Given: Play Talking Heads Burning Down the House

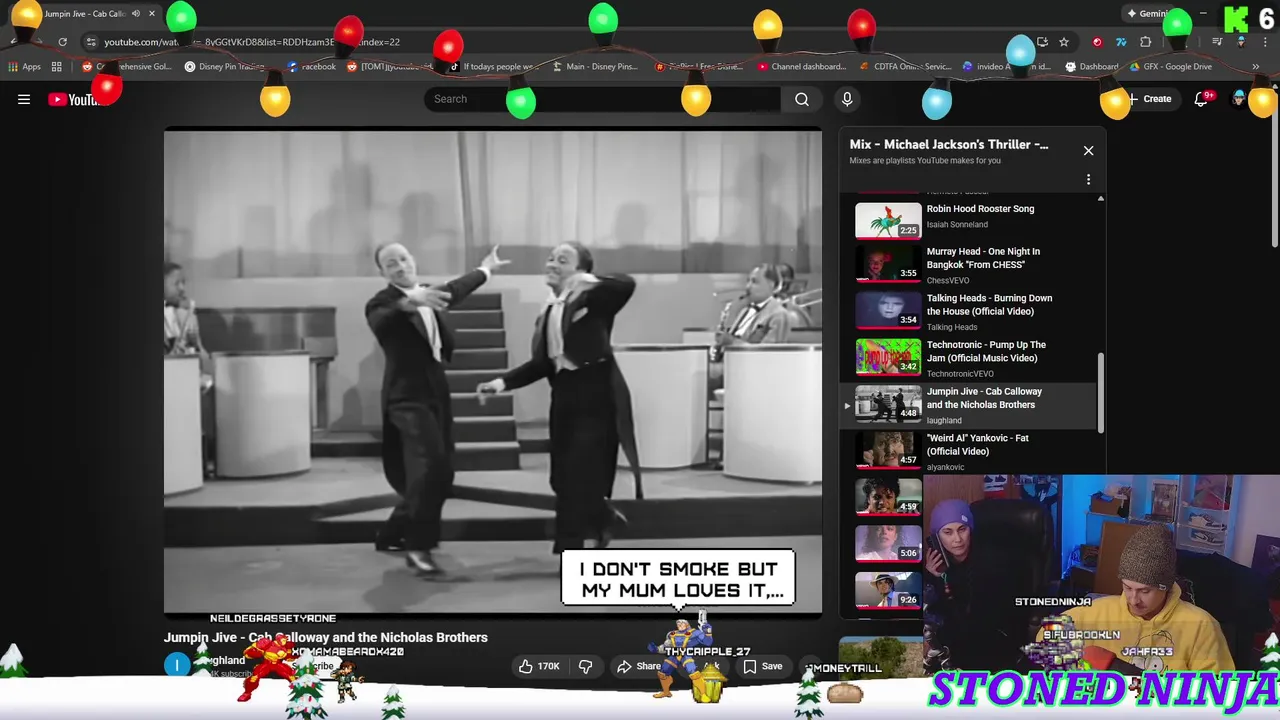Looking at the screenshot, I should click(970, 311).
